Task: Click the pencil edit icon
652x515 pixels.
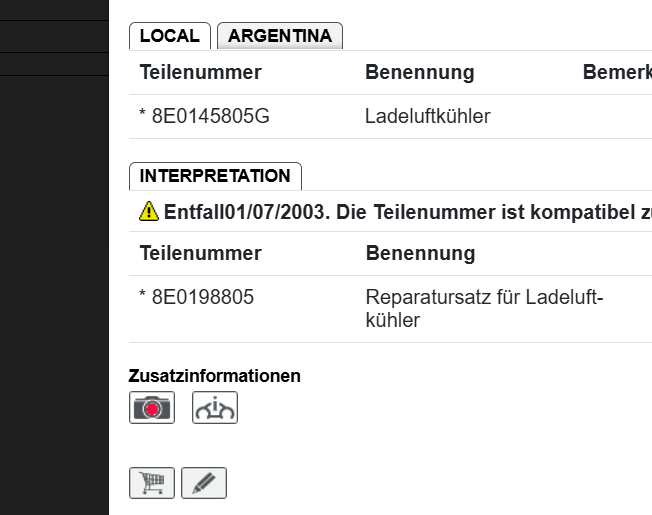Action: click(204, 483)
